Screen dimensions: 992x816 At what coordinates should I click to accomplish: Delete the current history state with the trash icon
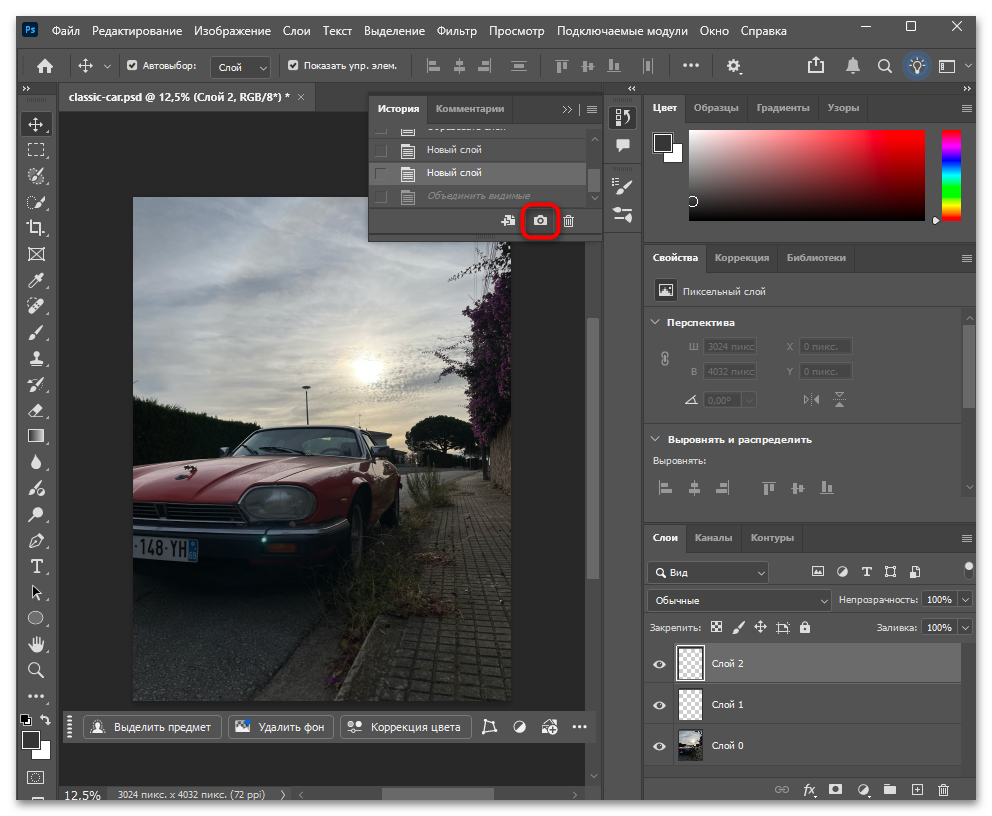click(569, 221)
